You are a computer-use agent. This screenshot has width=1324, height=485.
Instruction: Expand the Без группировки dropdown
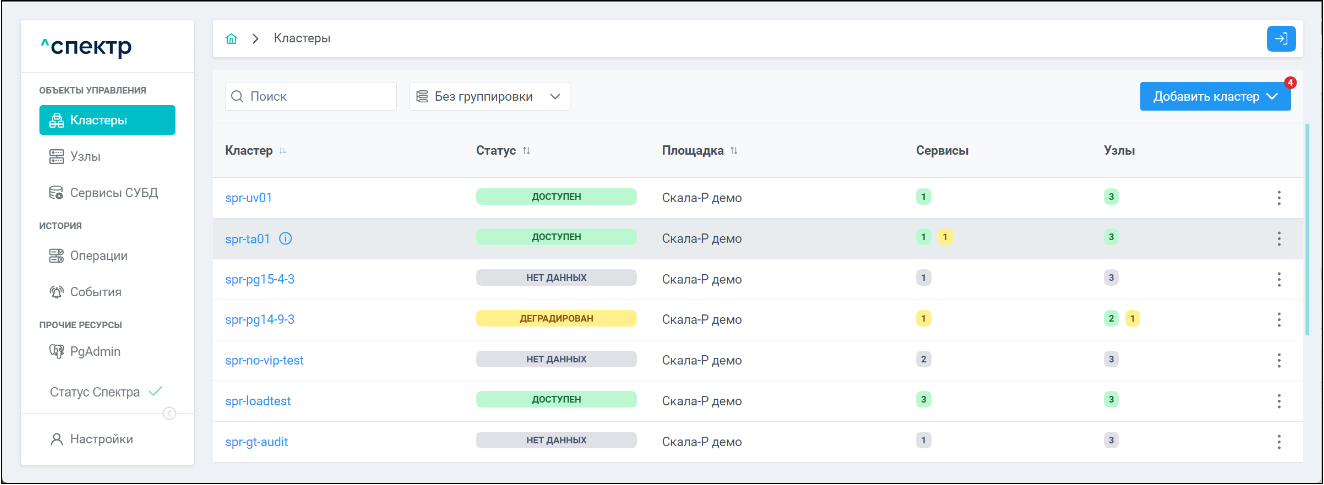489,97
